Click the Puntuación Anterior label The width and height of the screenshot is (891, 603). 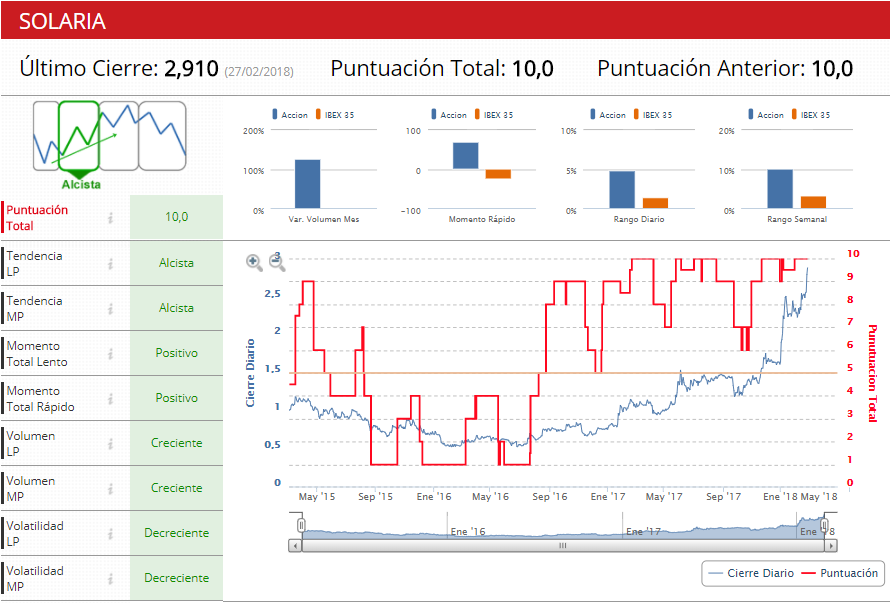[x=701, y=69]
